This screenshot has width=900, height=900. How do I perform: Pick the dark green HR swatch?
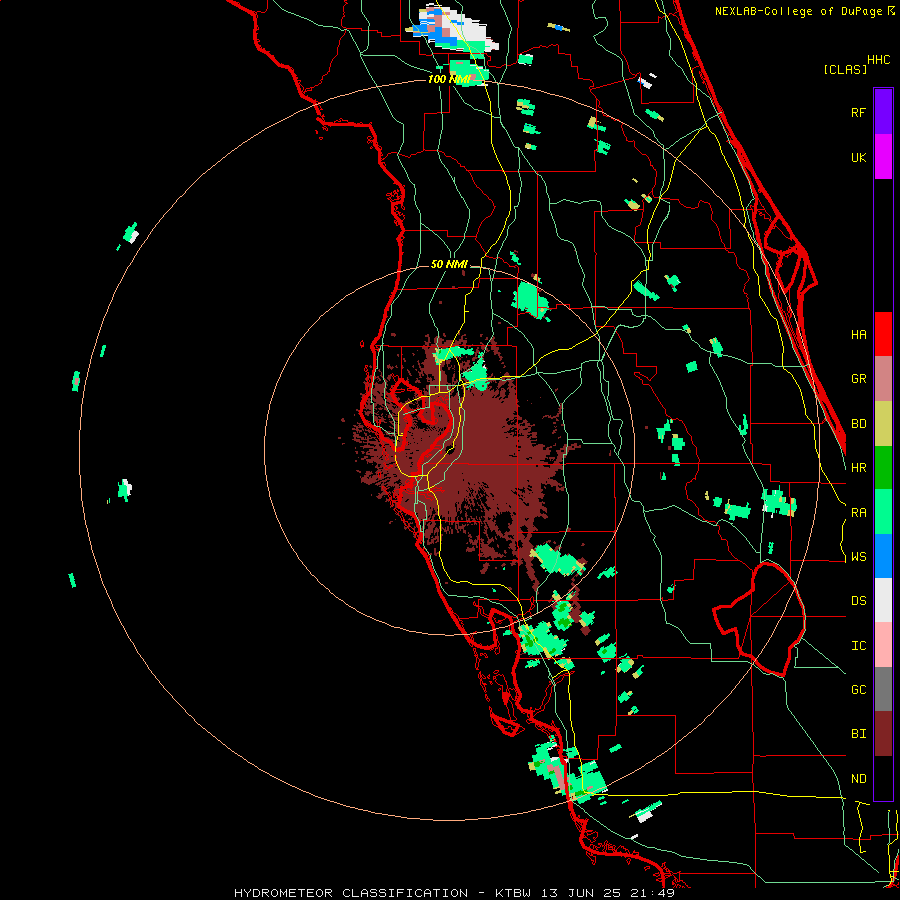(883, 468)
